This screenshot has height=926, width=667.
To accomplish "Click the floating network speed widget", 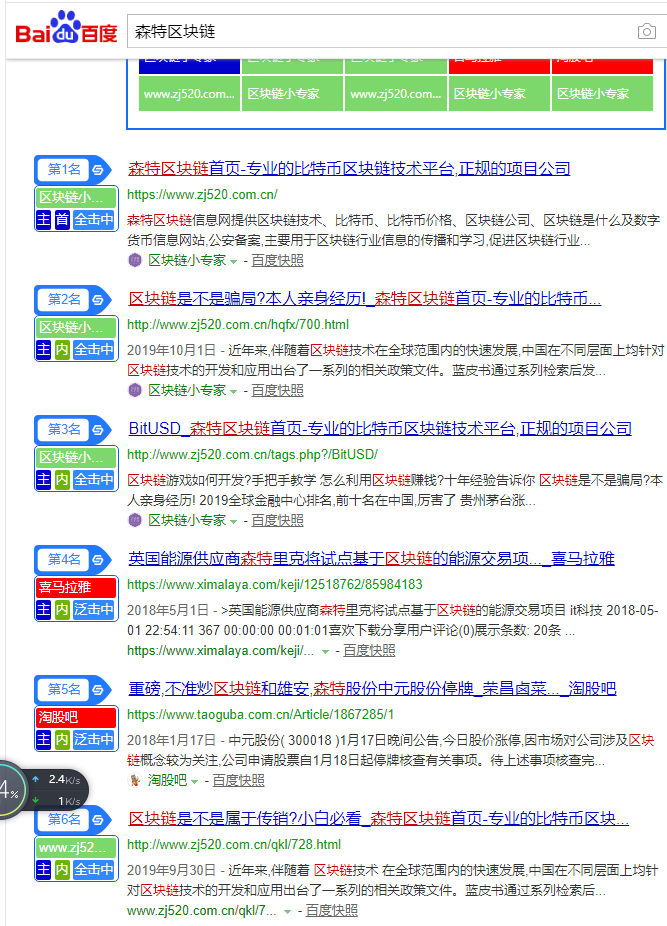I will [x=43, y=790].
